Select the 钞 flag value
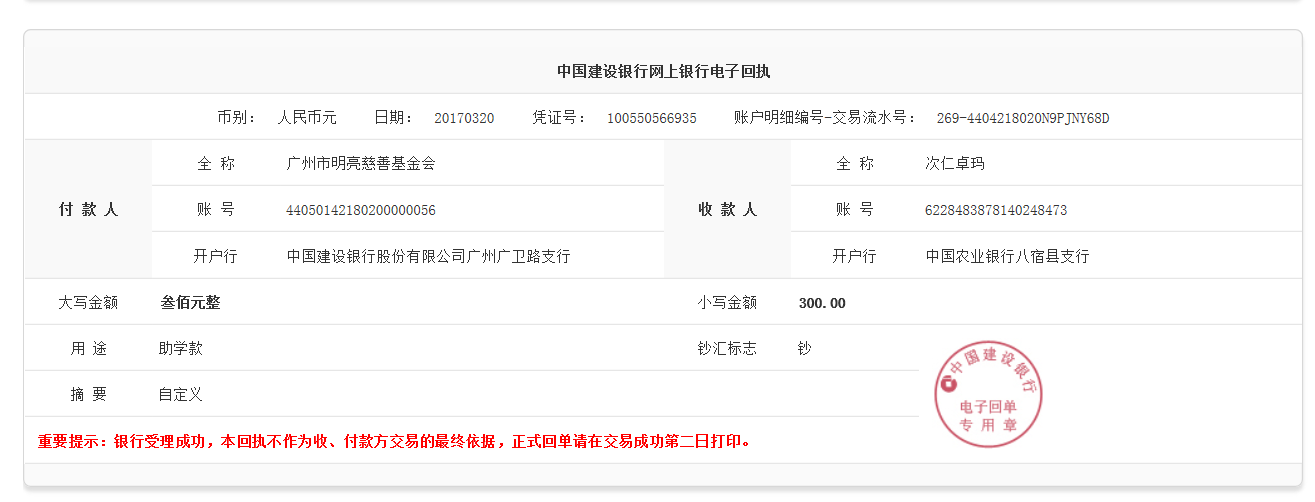Screen dimensions: 1315x502 tap(805, 348)
